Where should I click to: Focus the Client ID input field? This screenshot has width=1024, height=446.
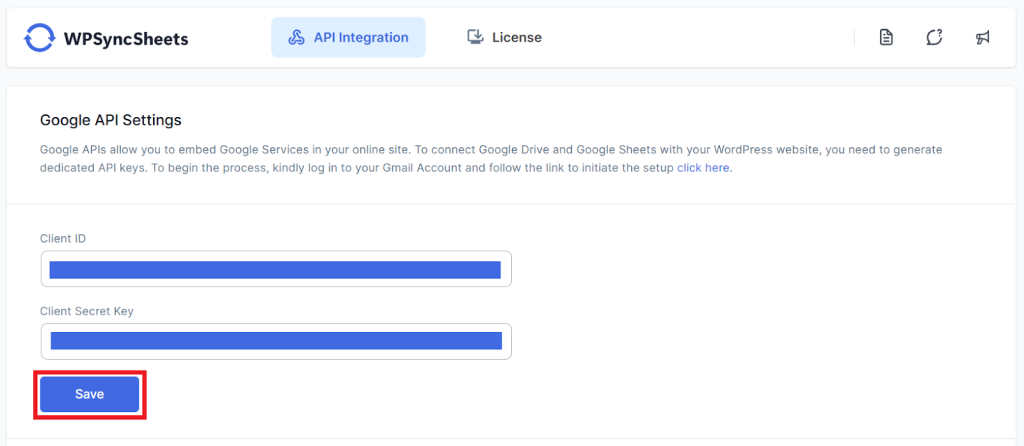[276, 268]
